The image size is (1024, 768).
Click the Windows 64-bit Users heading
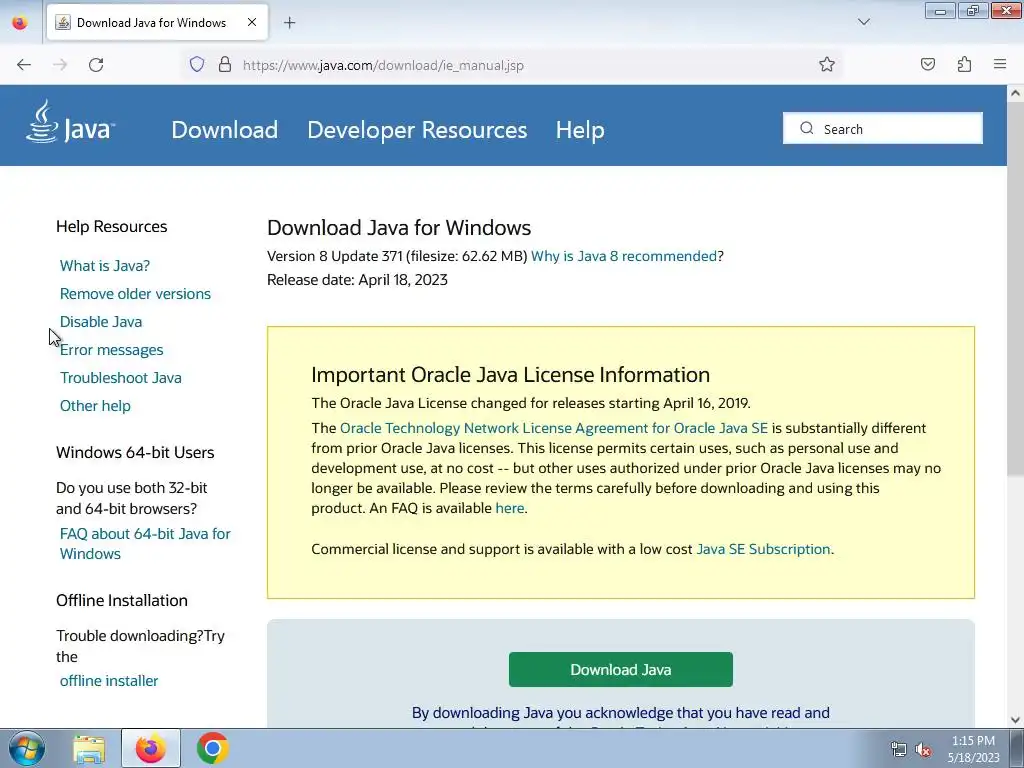[135, 453]
